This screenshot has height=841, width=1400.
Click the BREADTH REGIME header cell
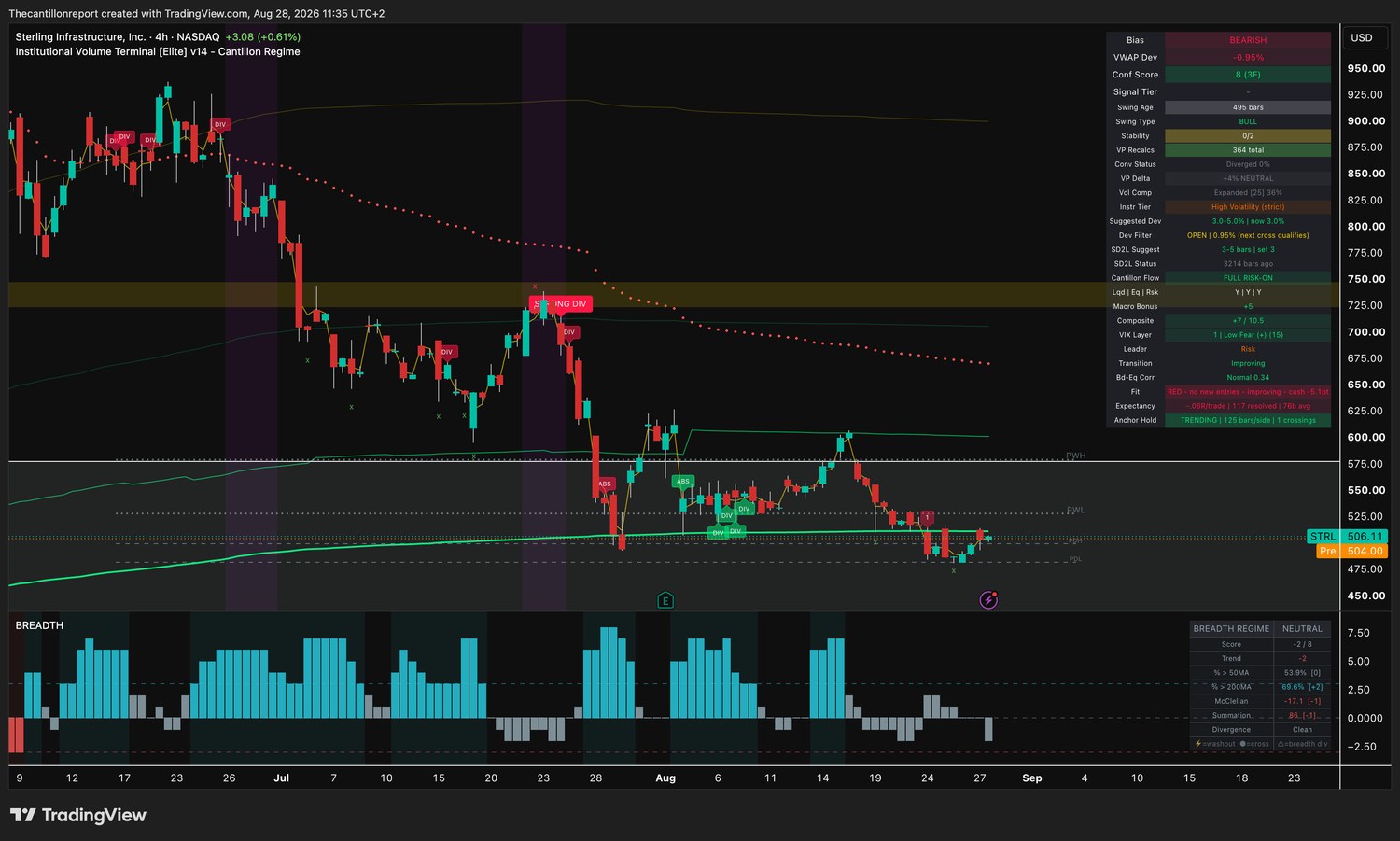coord(1231,629)
